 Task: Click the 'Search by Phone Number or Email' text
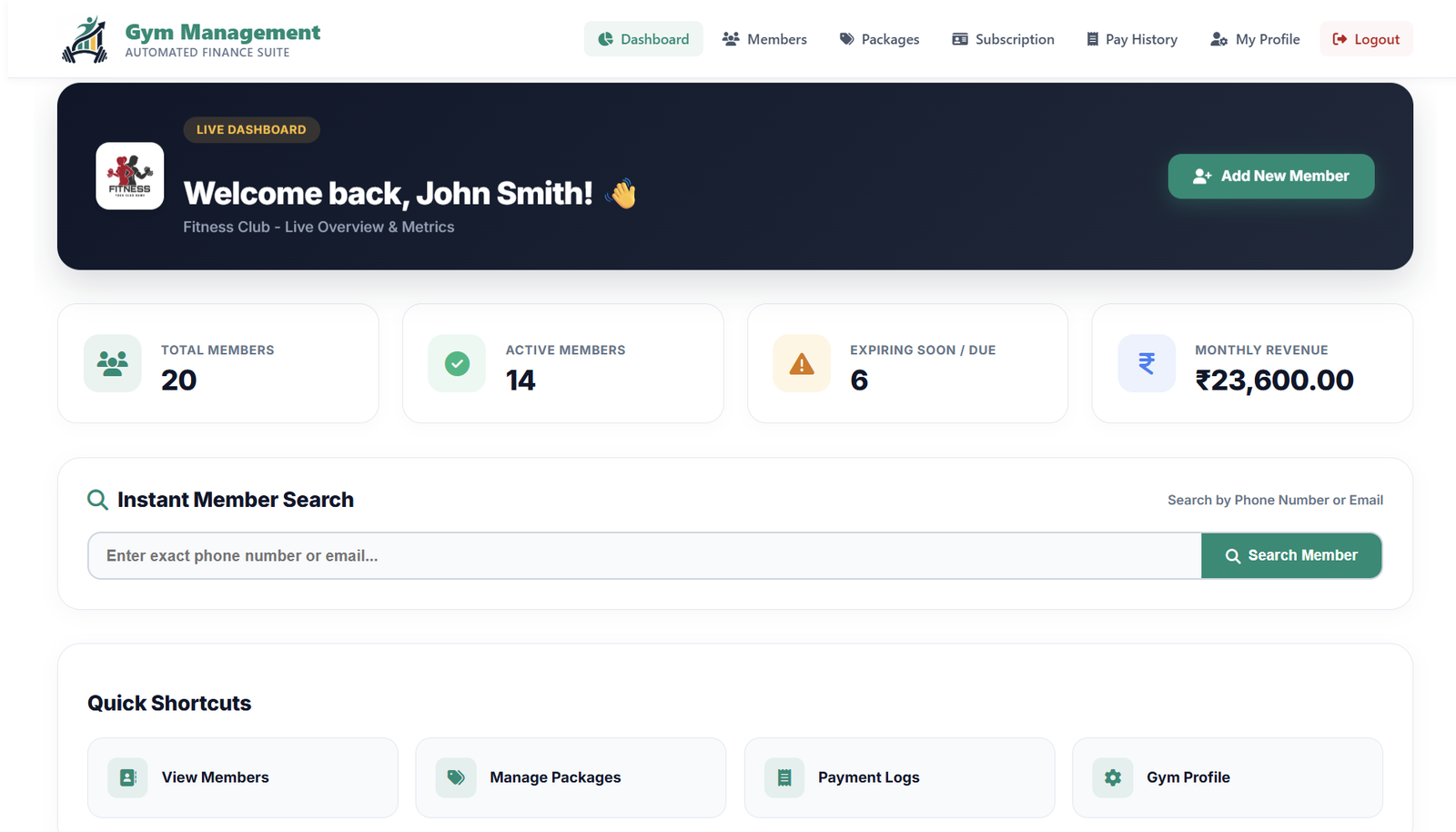[1275, 500]
